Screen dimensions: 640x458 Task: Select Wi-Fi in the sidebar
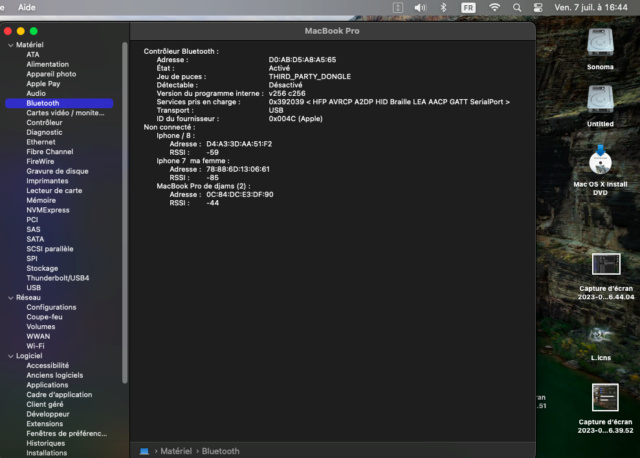[x=35, y=346]
